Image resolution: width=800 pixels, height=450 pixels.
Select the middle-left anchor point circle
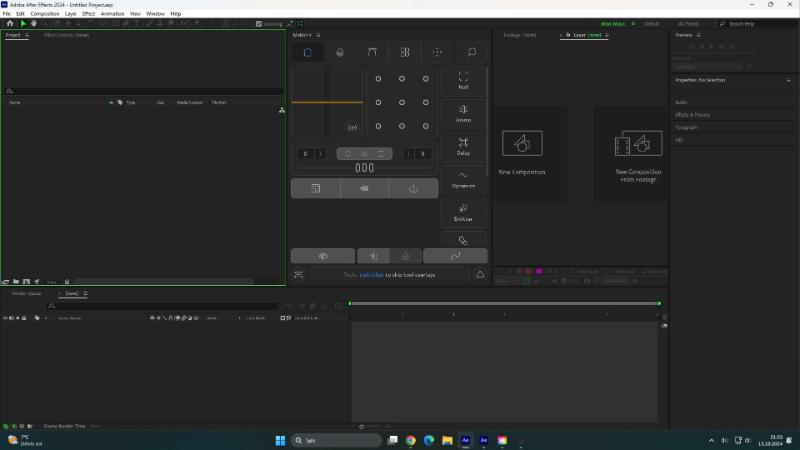click(x=378, y=103)
